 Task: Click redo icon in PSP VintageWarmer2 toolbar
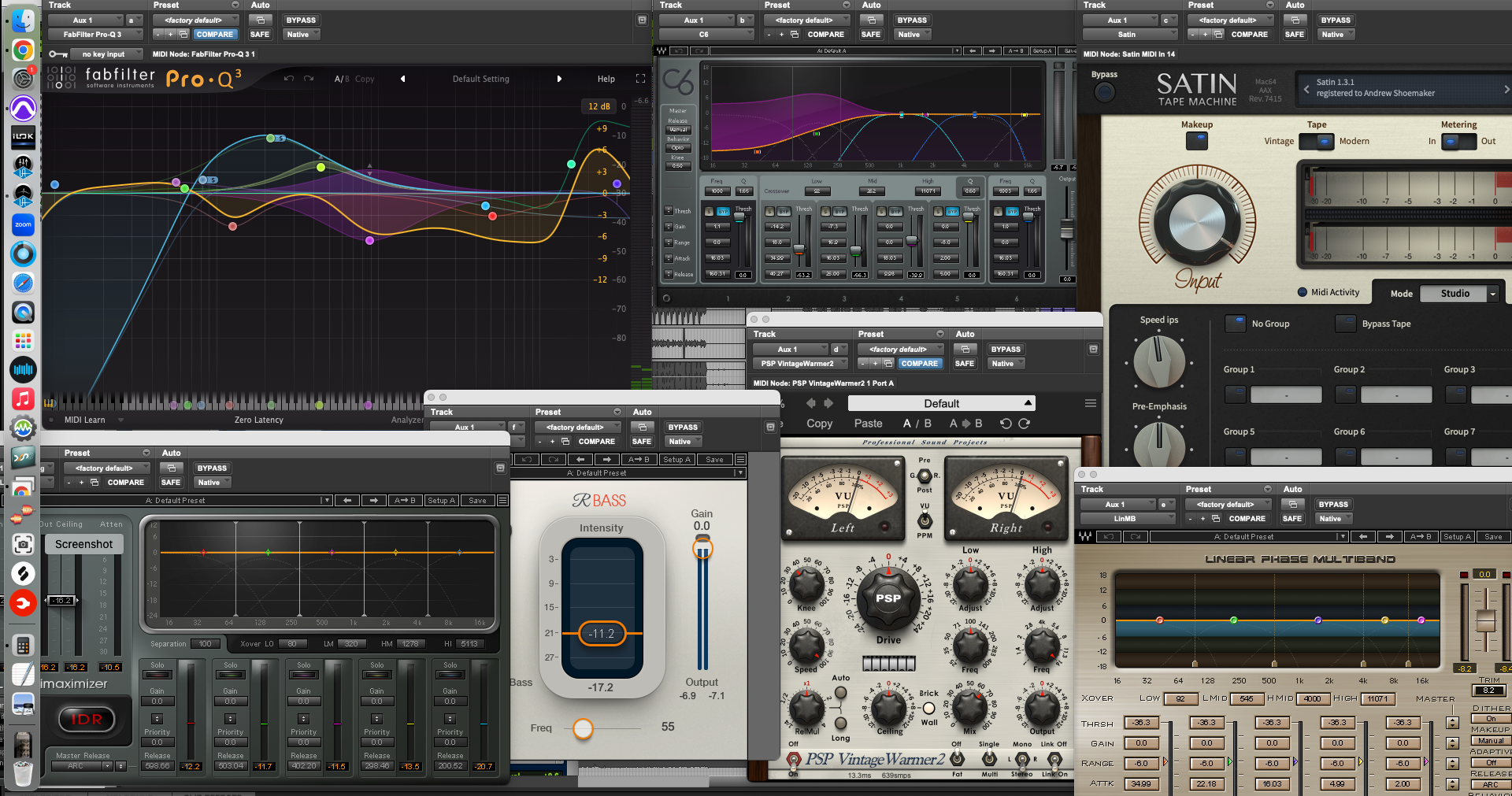point(1025,424)
